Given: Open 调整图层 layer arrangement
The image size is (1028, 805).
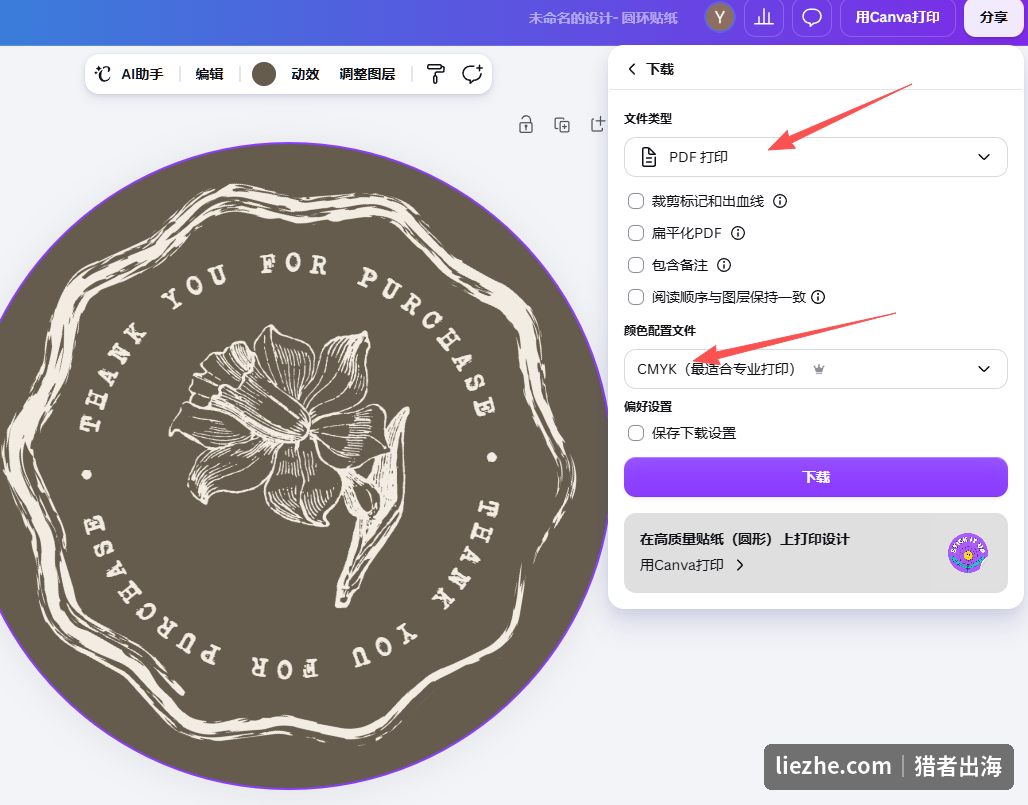Looking at the screenshot, I should coord(367,74).
